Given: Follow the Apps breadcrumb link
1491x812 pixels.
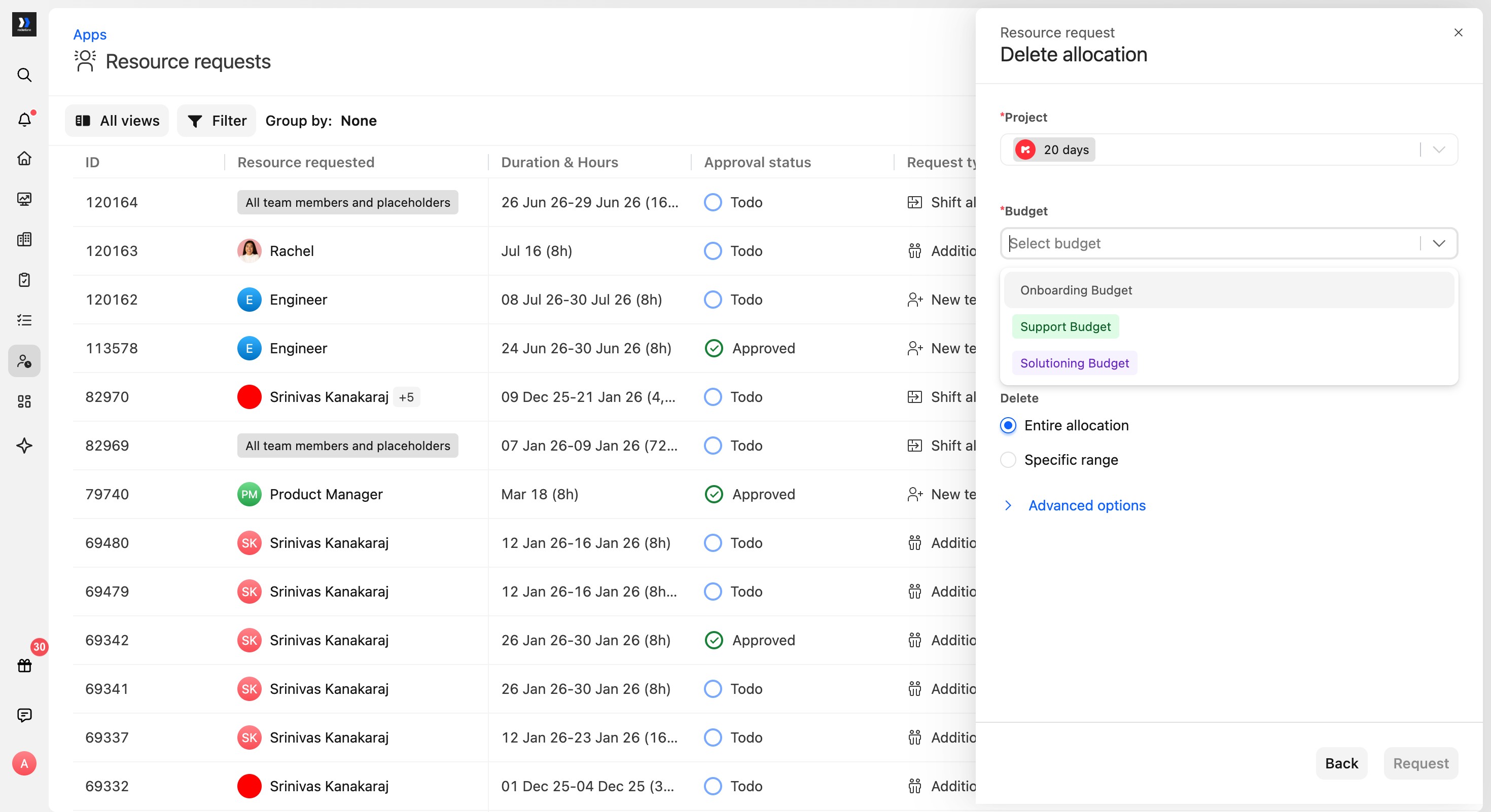Looking at the screenshot, I should pos(90,34).
